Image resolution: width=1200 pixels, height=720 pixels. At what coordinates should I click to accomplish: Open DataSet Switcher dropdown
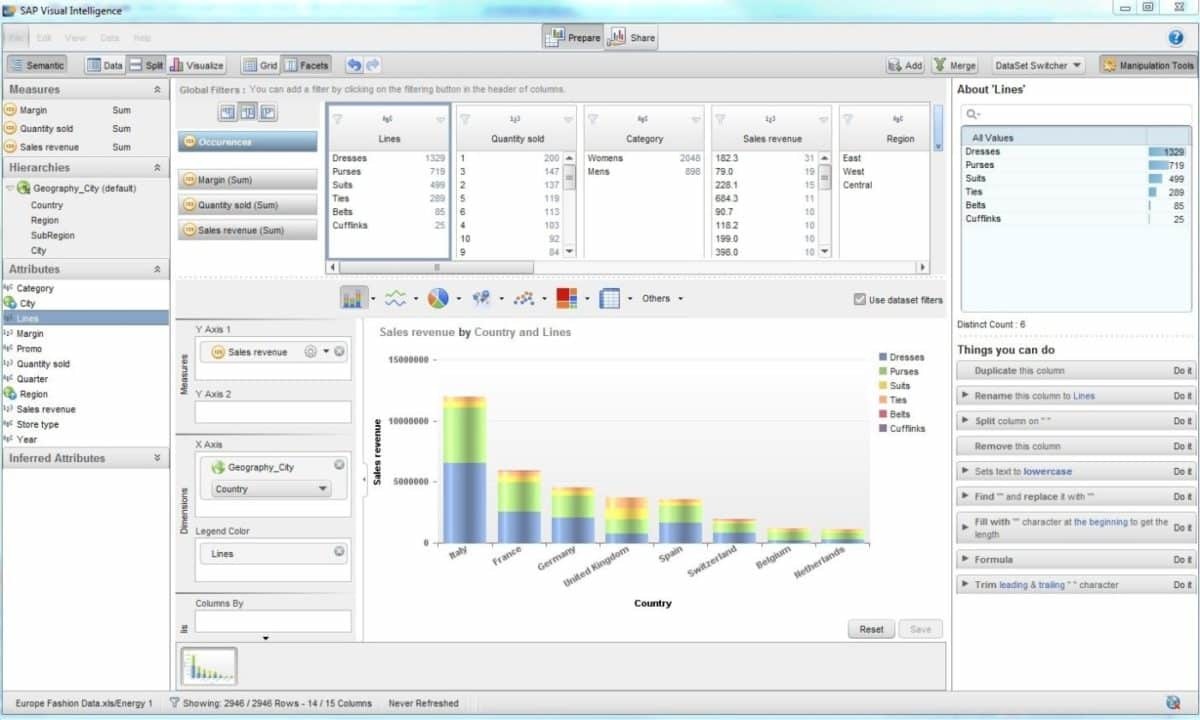1038,65
